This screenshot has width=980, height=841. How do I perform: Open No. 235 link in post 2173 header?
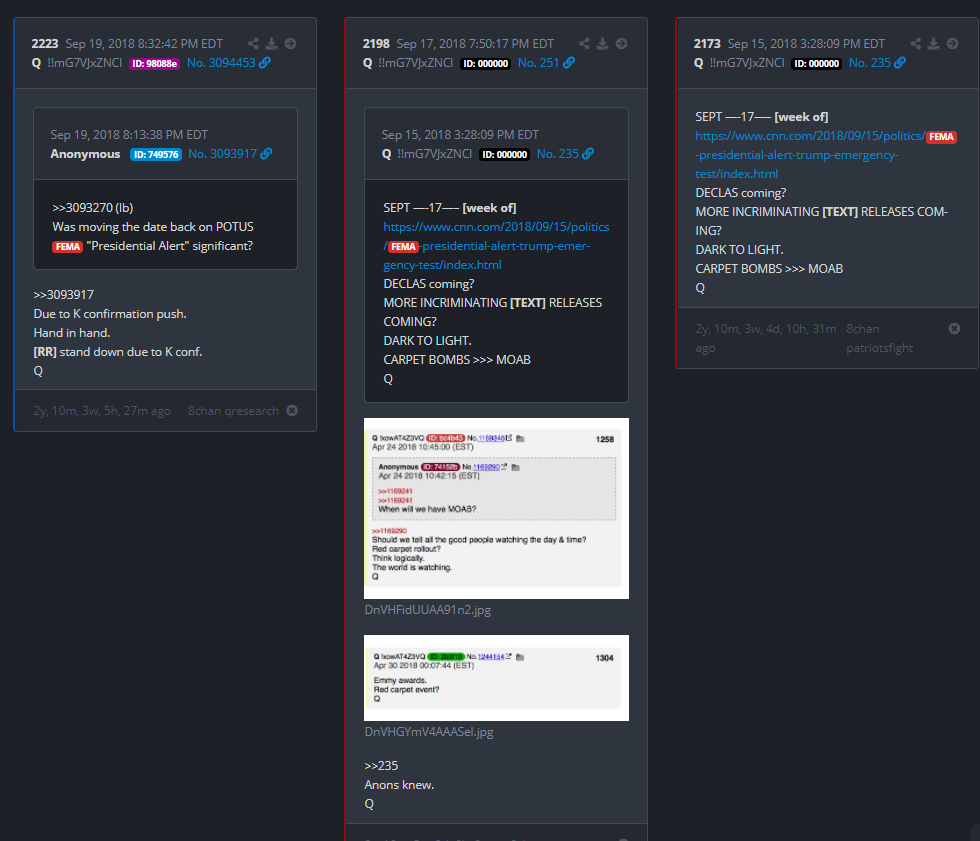pos(869,62)
